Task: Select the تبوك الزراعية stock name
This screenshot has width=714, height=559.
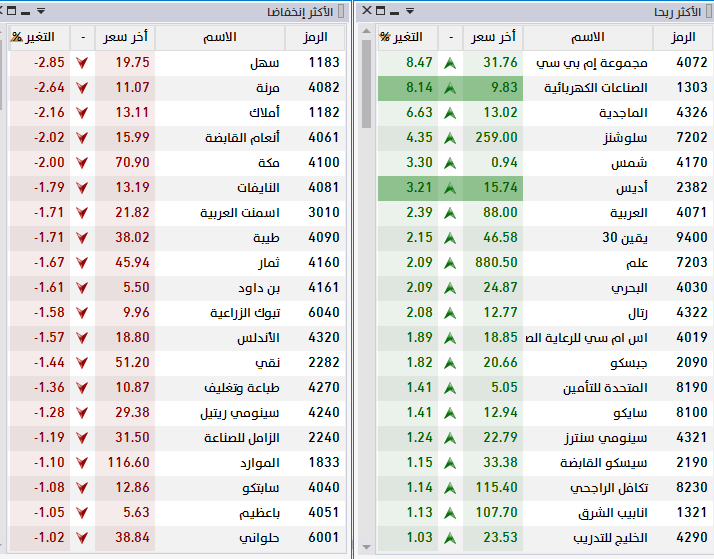Action: (245, 313)
